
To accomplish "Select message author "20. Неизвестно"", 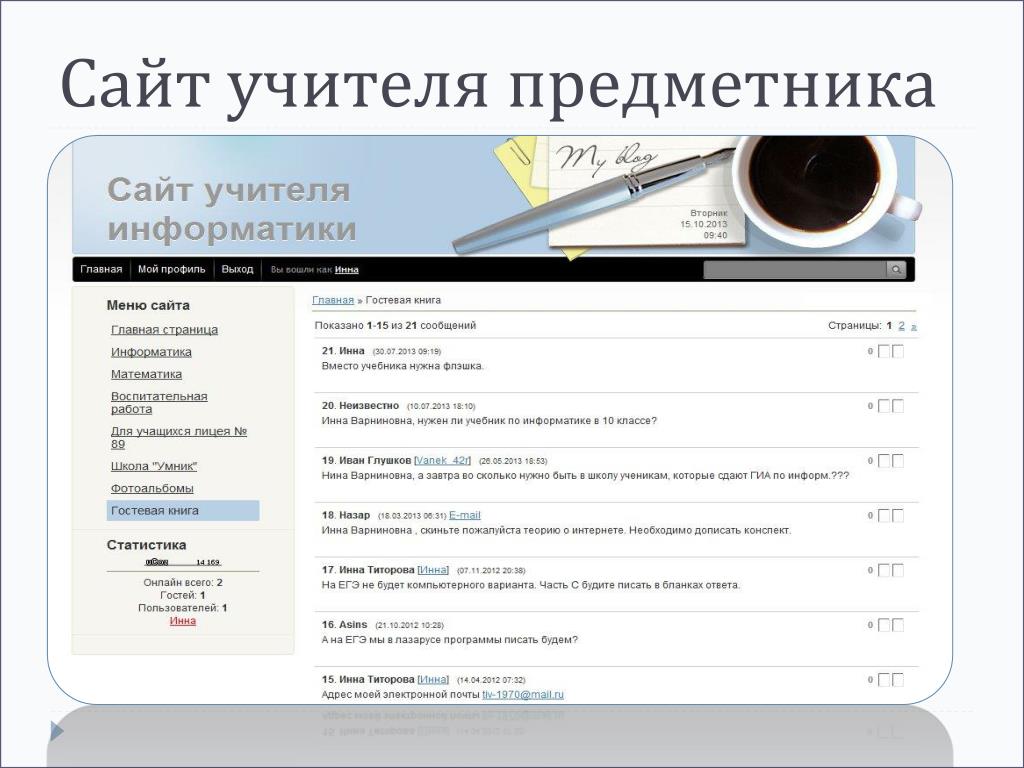I will (x=360, y=406).
